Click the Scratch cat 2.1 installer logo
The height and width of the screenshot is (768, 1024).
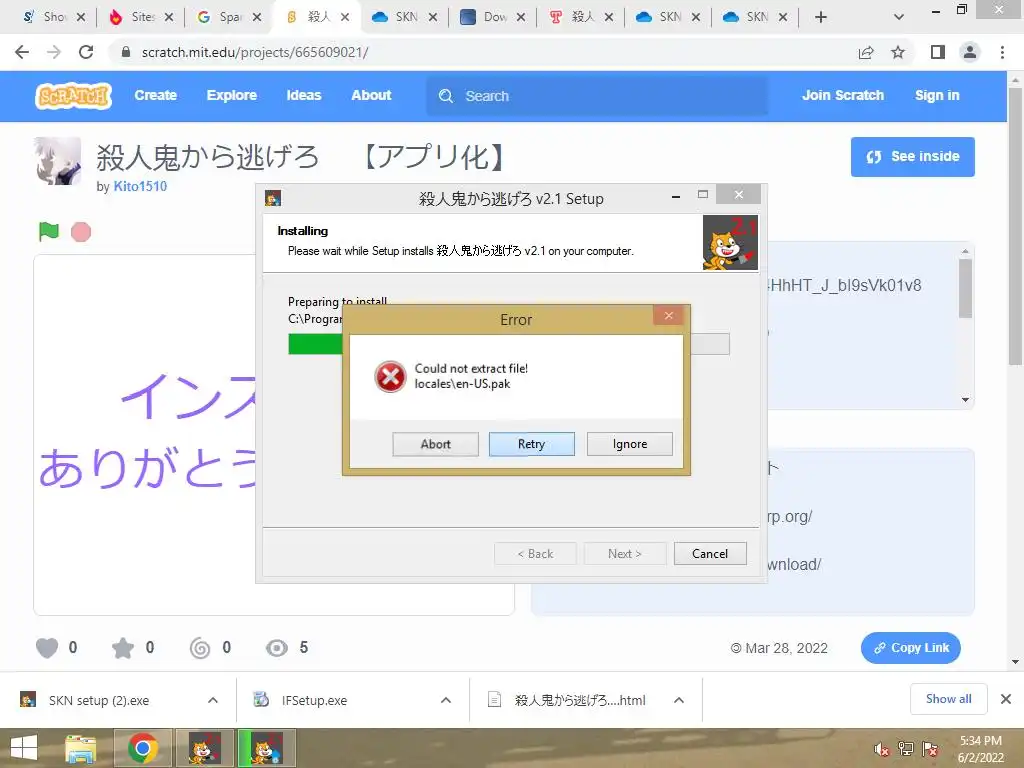coord(730,242)
